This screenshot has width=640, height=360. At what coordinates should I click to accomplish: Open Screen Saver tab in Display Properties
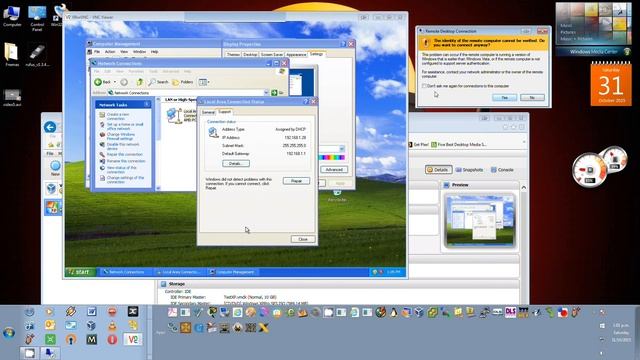pyautogui.click(x=271, y=54)
